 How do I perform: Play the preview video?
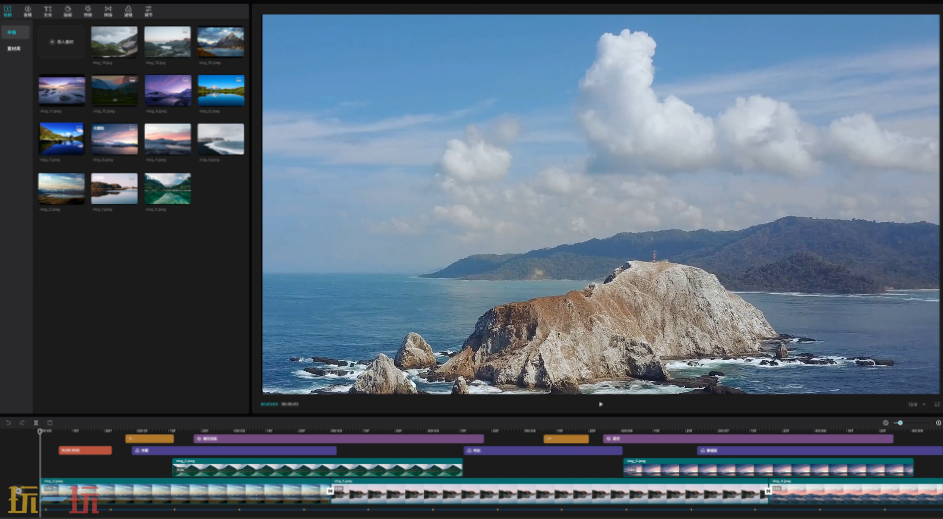pyautogui.click(x=600, y=404)
